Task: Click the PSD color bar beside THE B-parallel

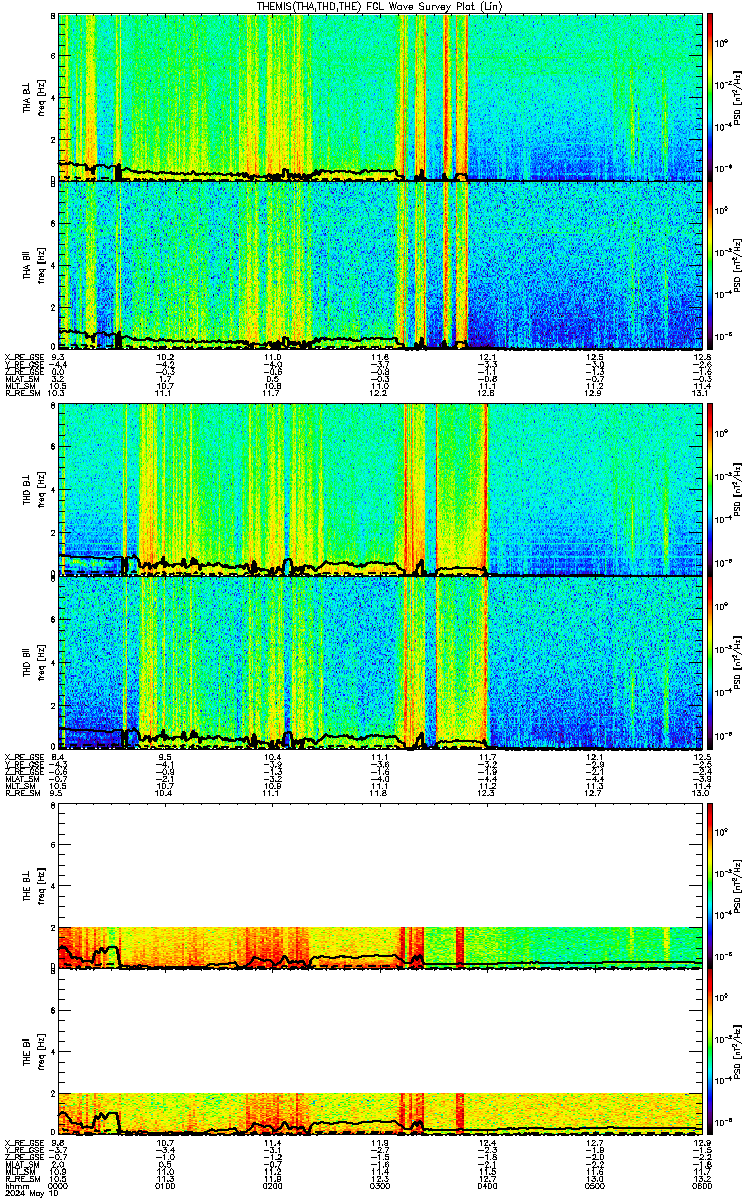Action: tap(710, 1053)
